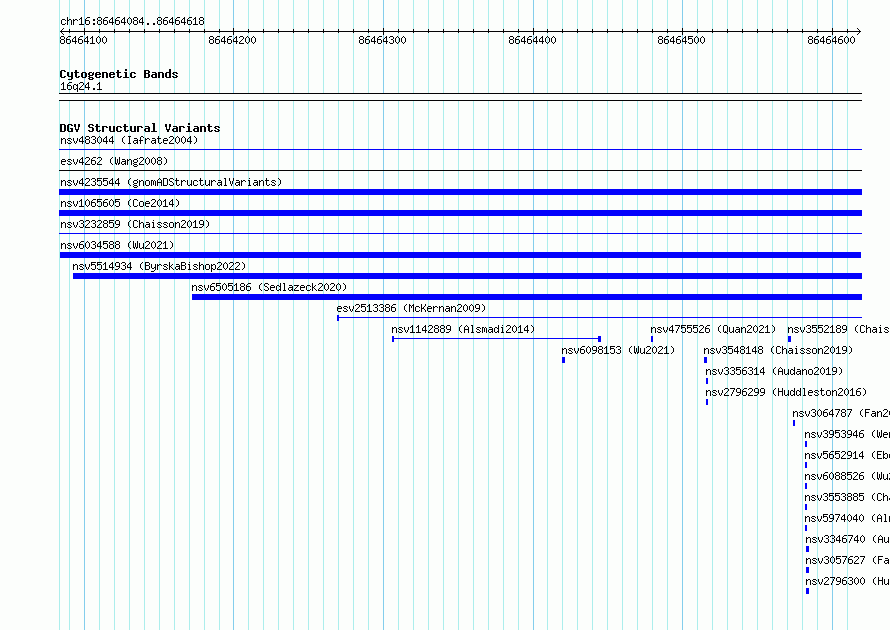This screenshot has width=890, height=630.
Task: Click the 86464400 ruler coordinate
Action: (532, 40)
